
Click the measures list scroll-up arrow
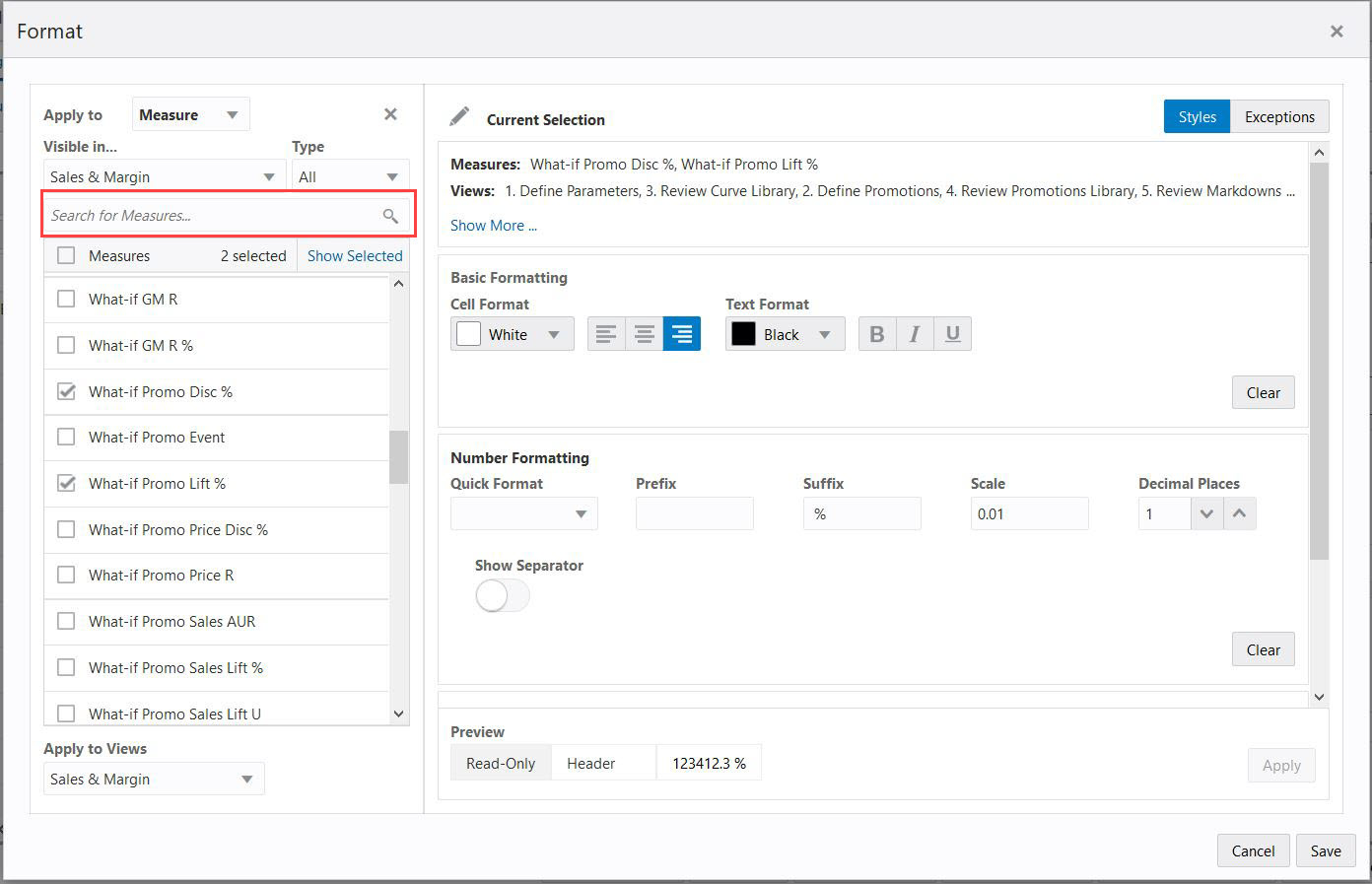[398, 284]
